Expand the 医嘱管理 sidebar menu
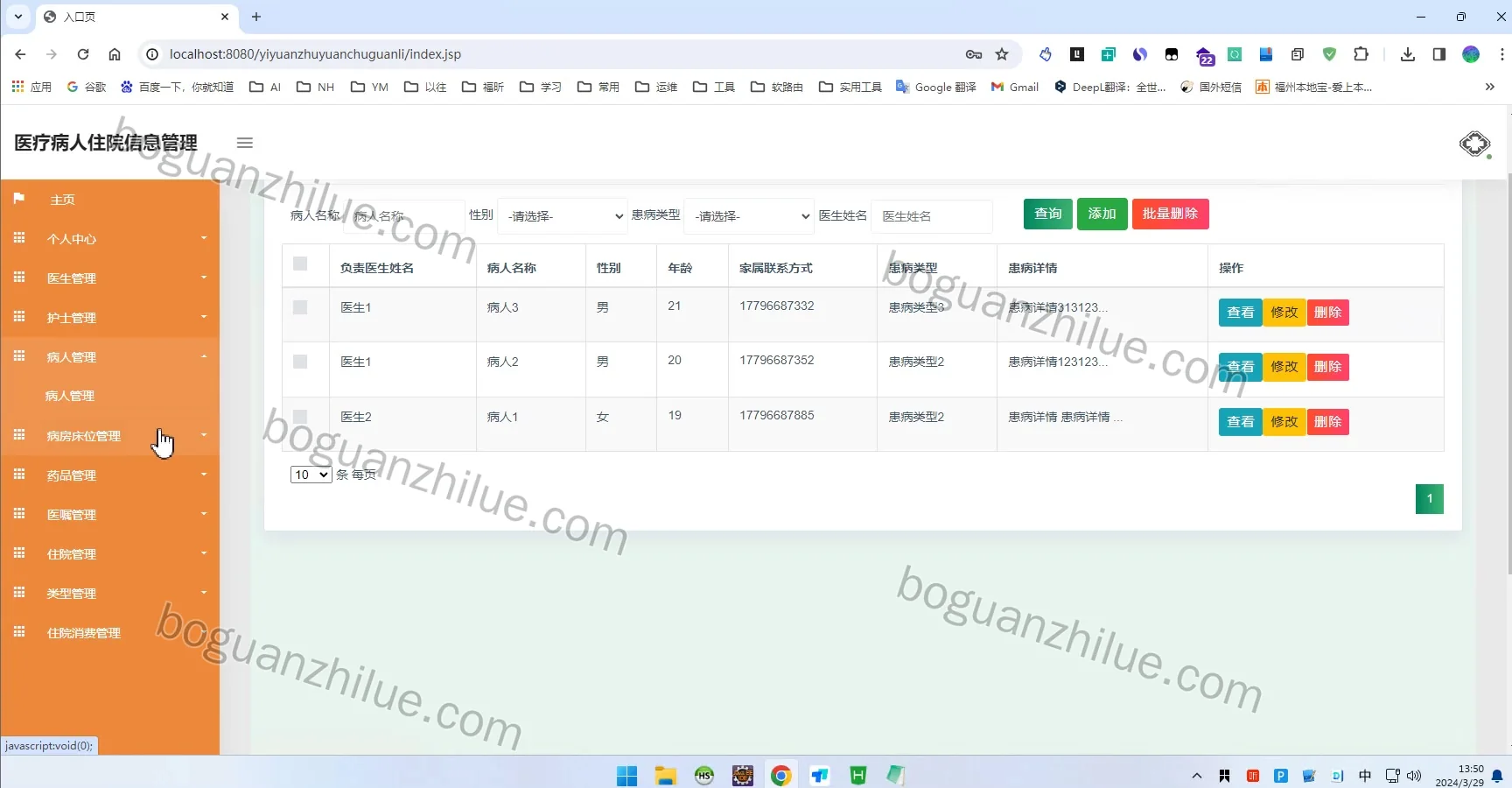This screenshot has height=788, width=1512. pyautogui.click(x=109, y=514)
